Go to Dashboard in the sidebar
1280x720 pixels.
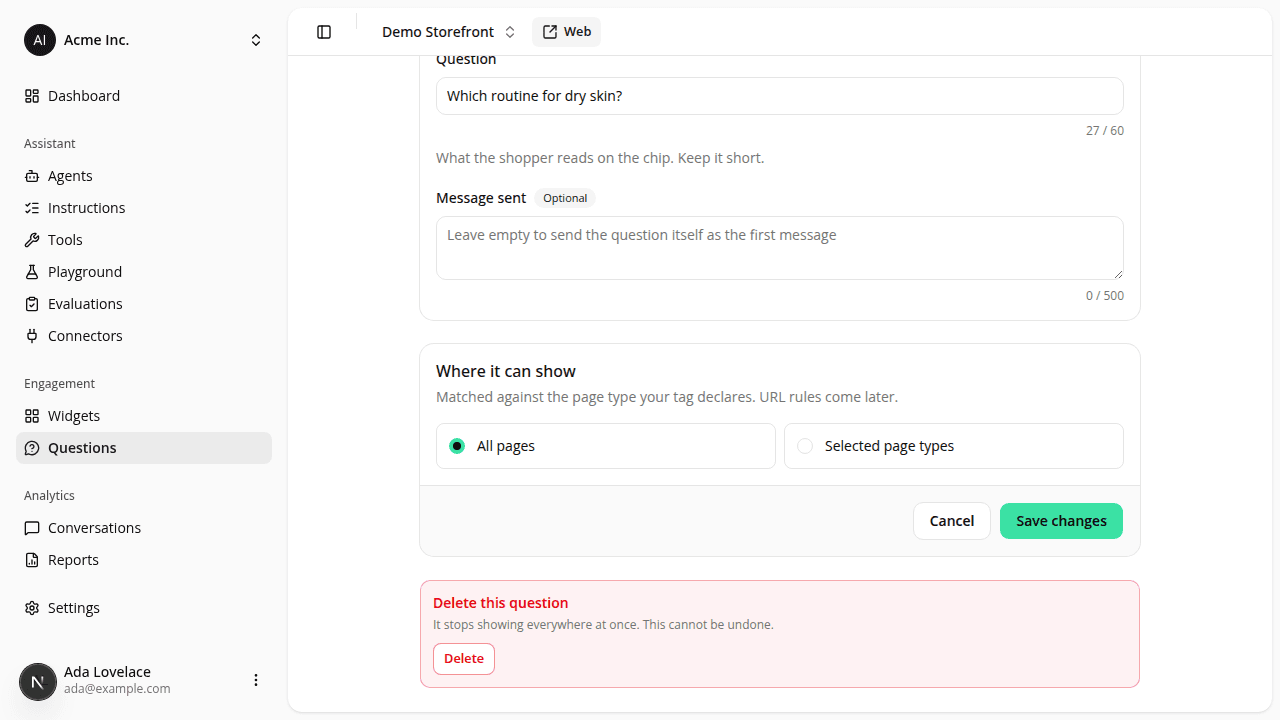point(144,96)
